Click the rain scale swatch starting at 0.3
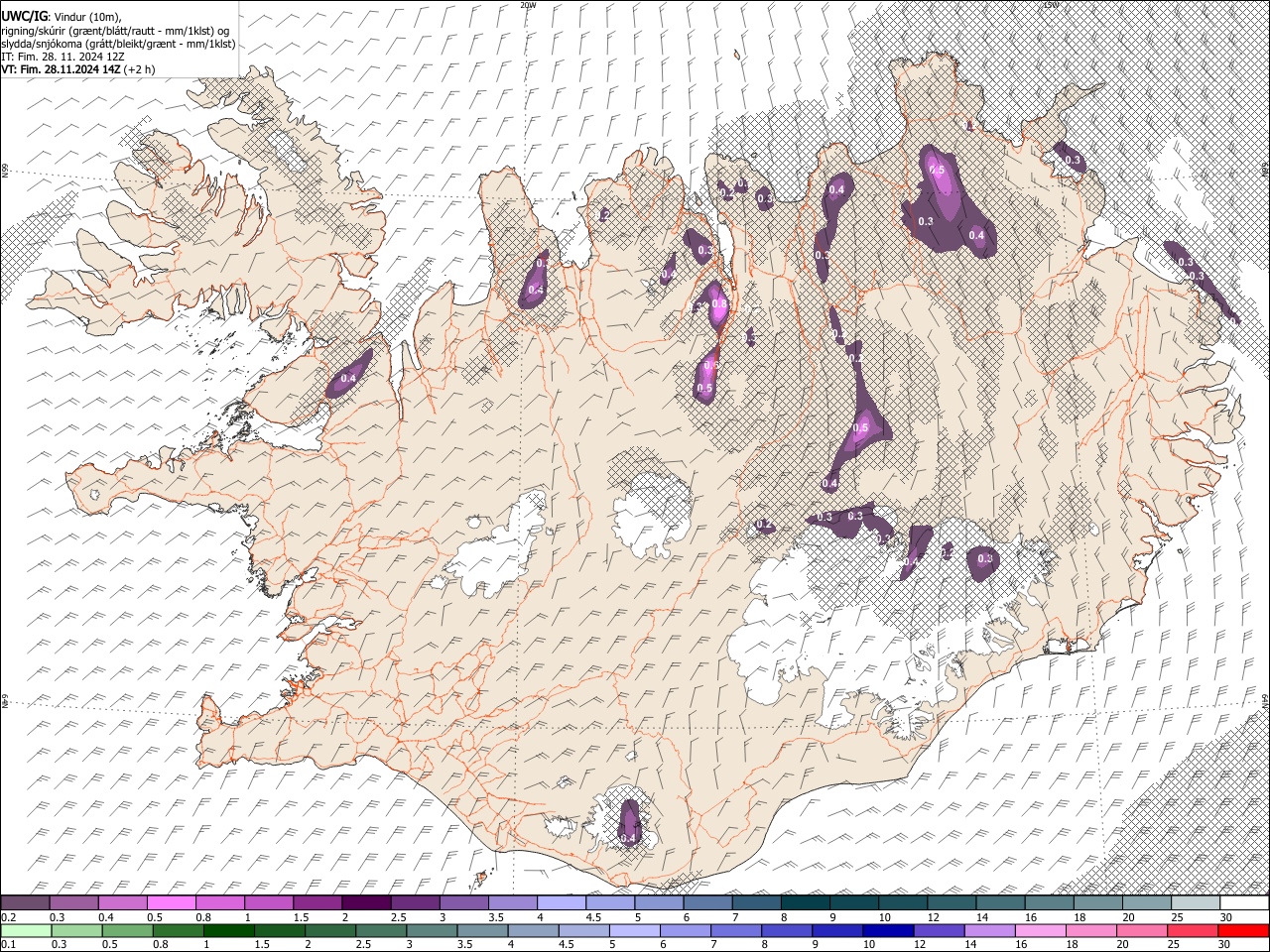Image resolution: width=1270 pixels, height=952 pixels. [x=78, y=931]
